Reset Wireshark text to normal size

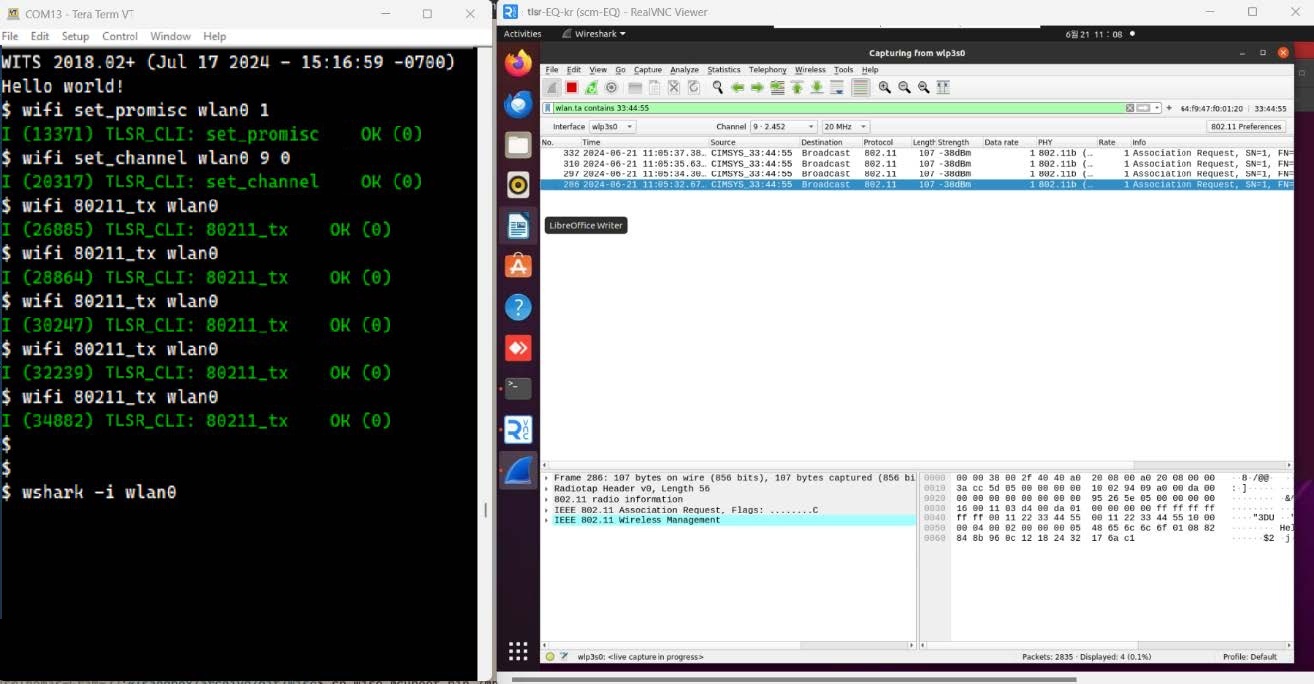click(924, 88)
